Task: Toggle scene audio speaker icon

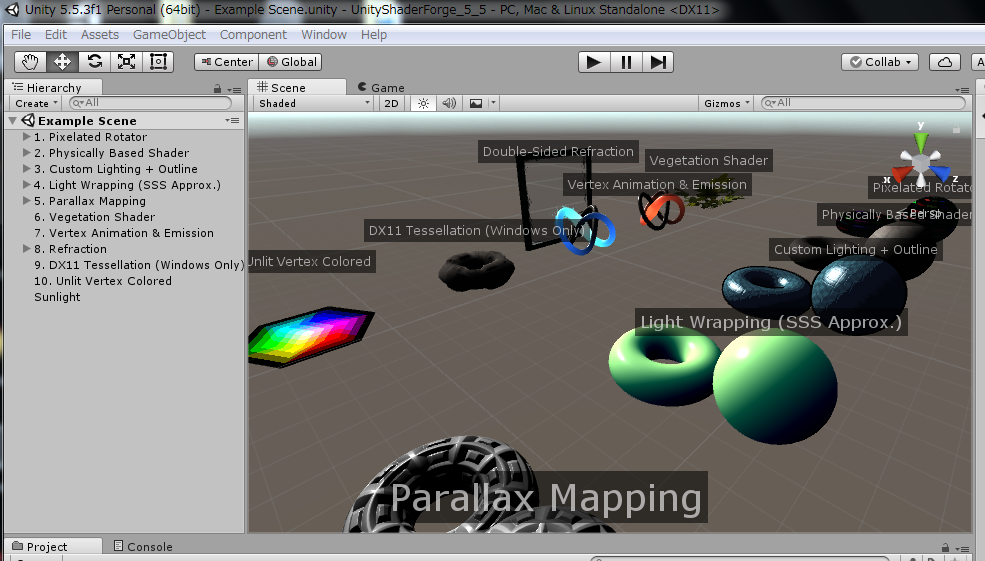Action: [x=449, y=103]
